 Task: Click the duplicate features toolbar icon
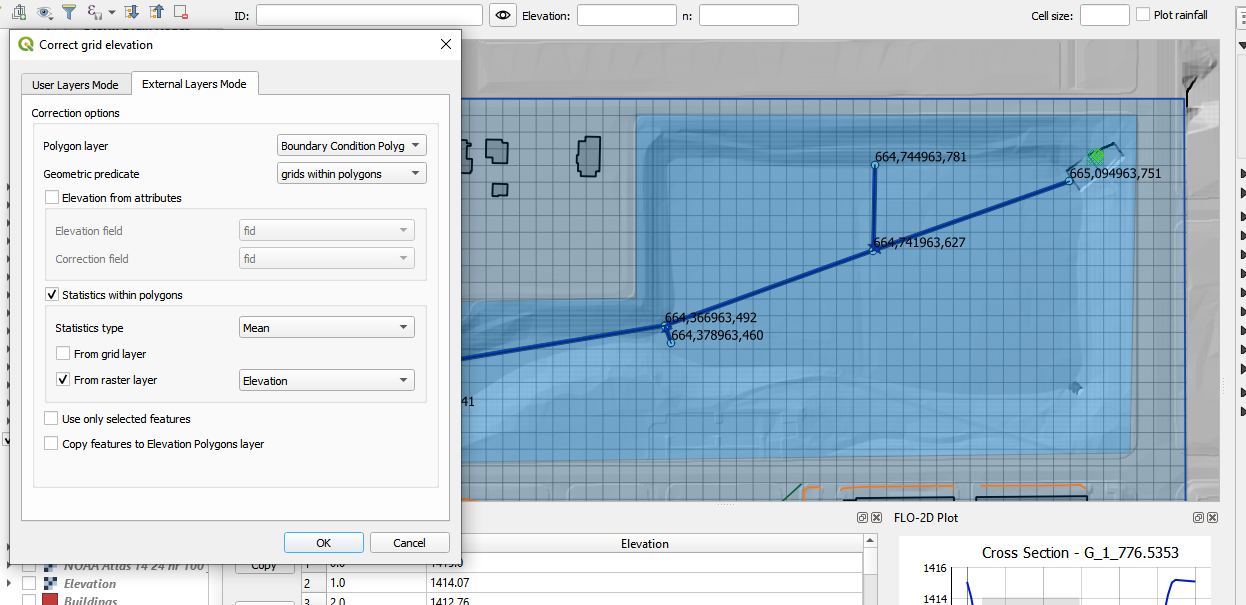(x=19, y=13)
